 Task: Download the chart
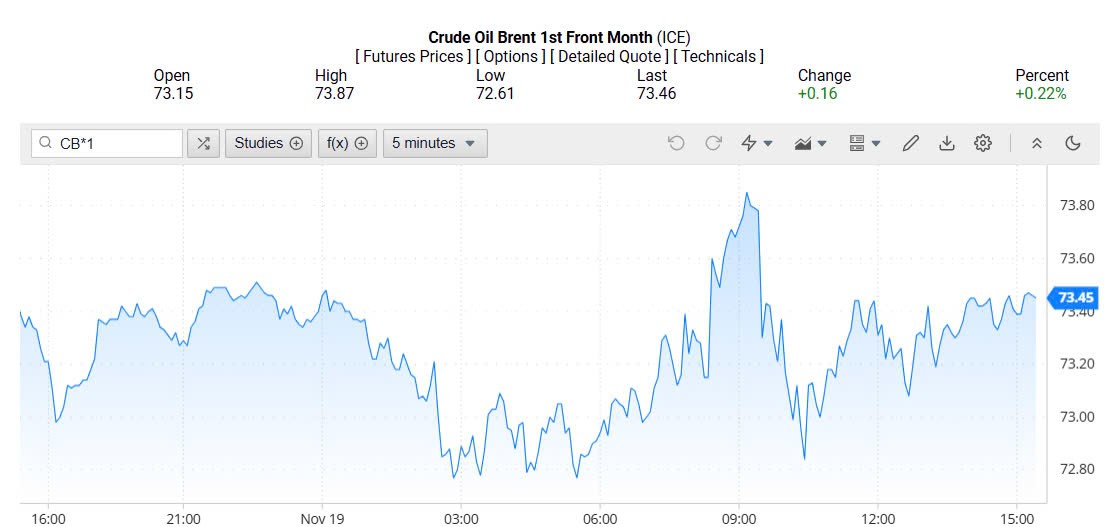click(x=946, y=143)
